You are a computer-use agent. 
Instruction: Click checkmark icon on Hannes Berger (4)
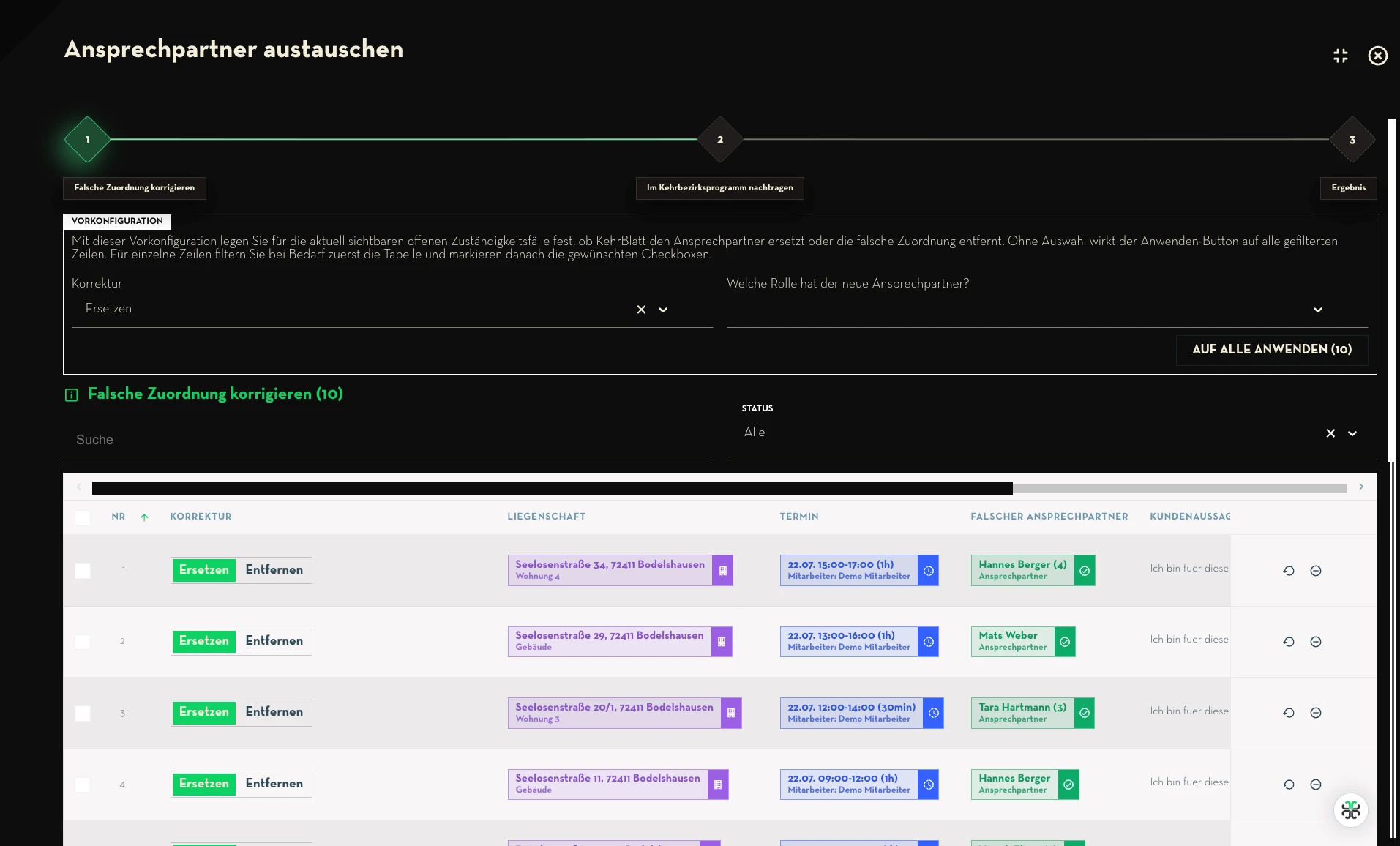pyautogui.click(x=1085, y=571)
